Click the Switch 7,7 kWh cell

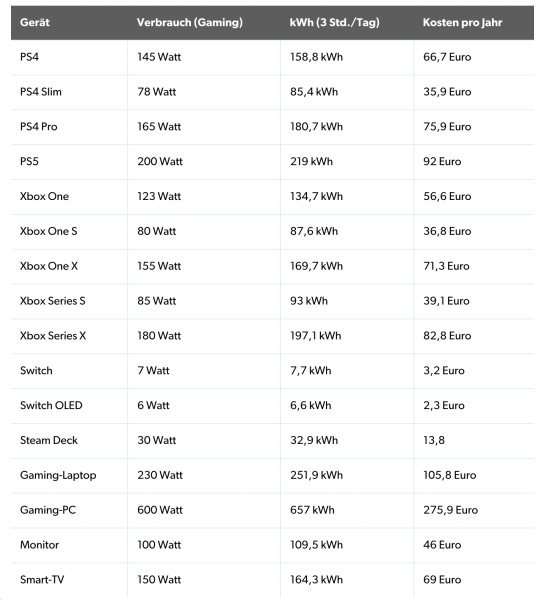(310, 370)
